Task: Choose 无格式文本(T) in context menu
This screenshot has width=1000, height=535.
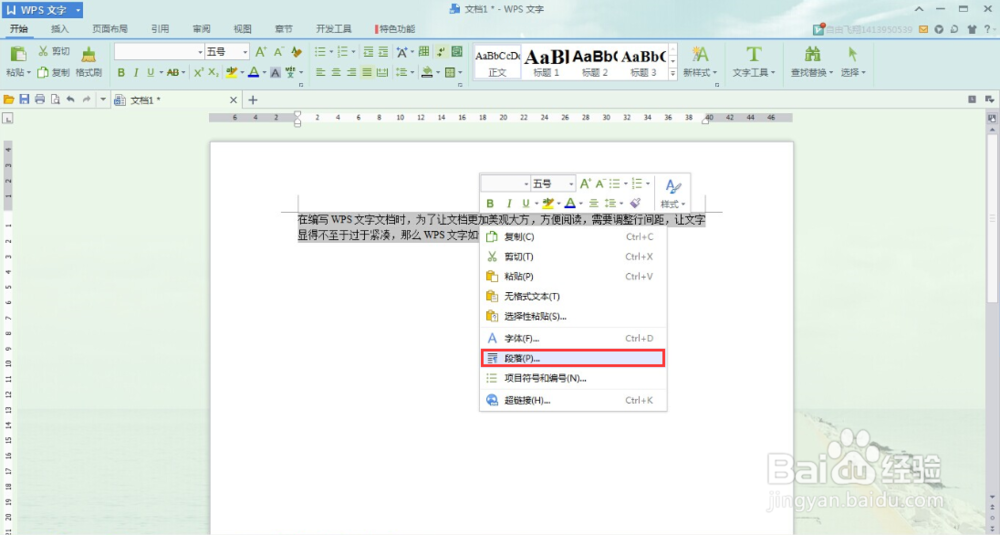Action: point(573,296)
